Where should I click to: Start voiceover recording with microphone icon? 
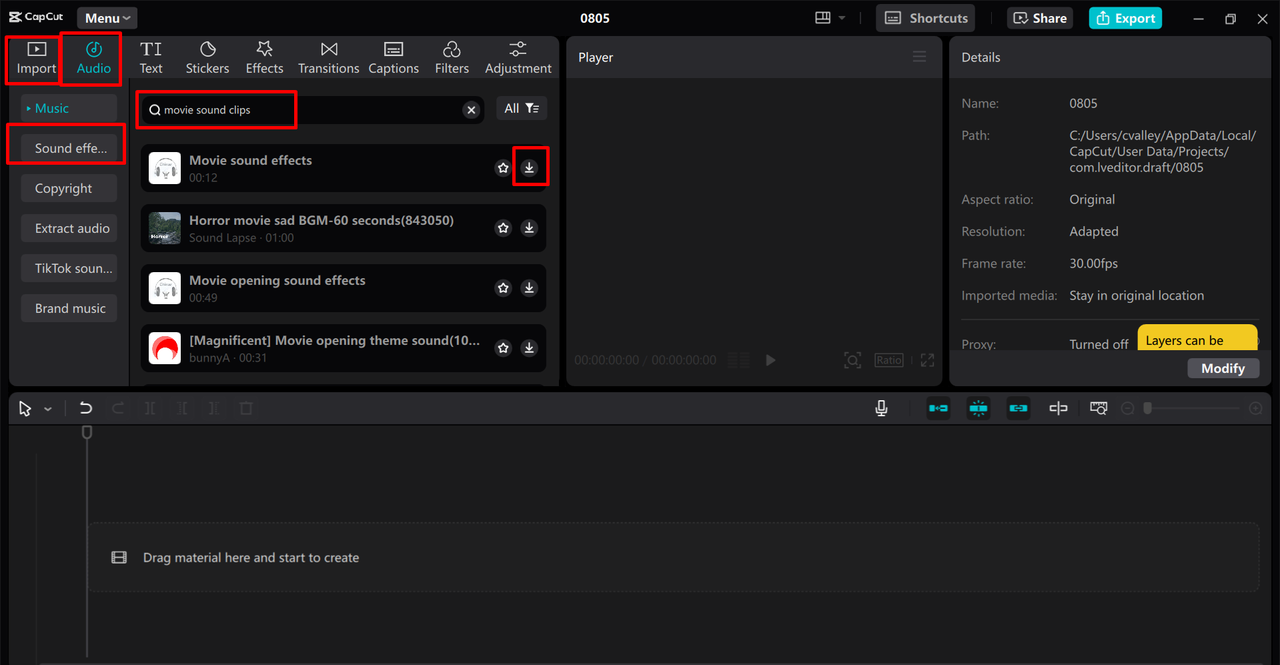coord(881,408)
